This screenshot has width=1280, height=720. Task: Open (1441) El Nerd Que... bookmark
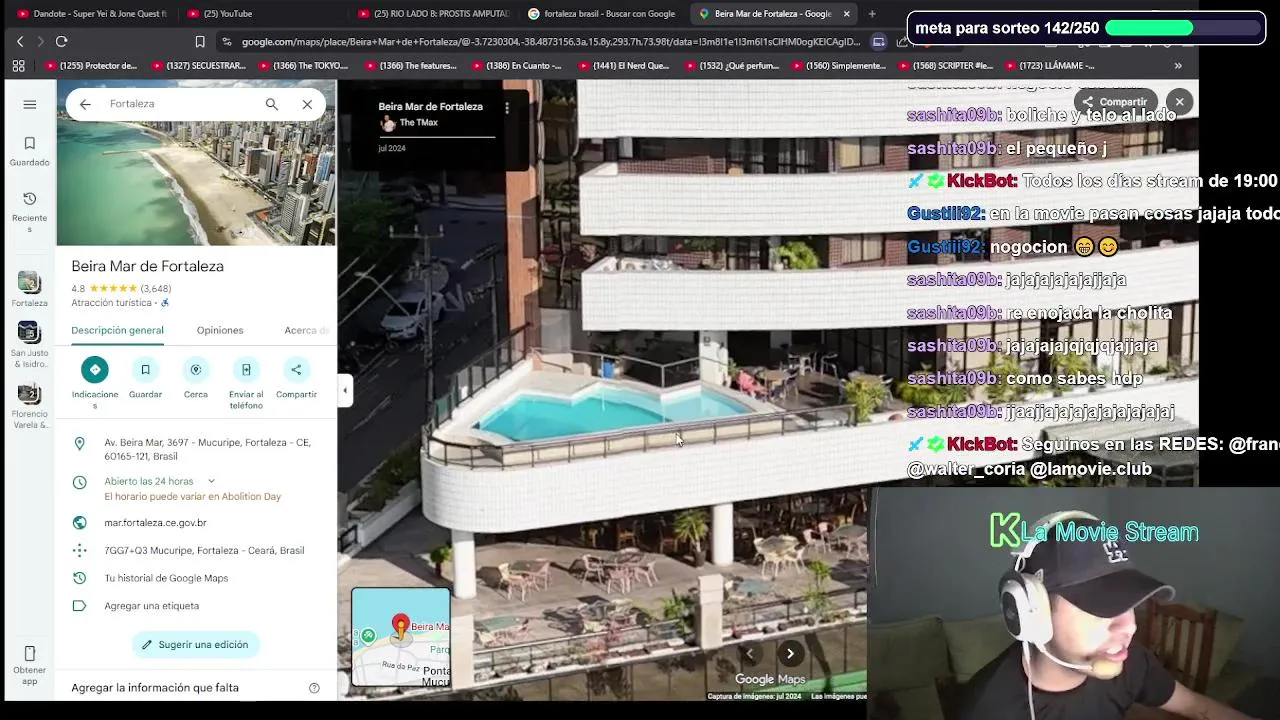(623, 66)
